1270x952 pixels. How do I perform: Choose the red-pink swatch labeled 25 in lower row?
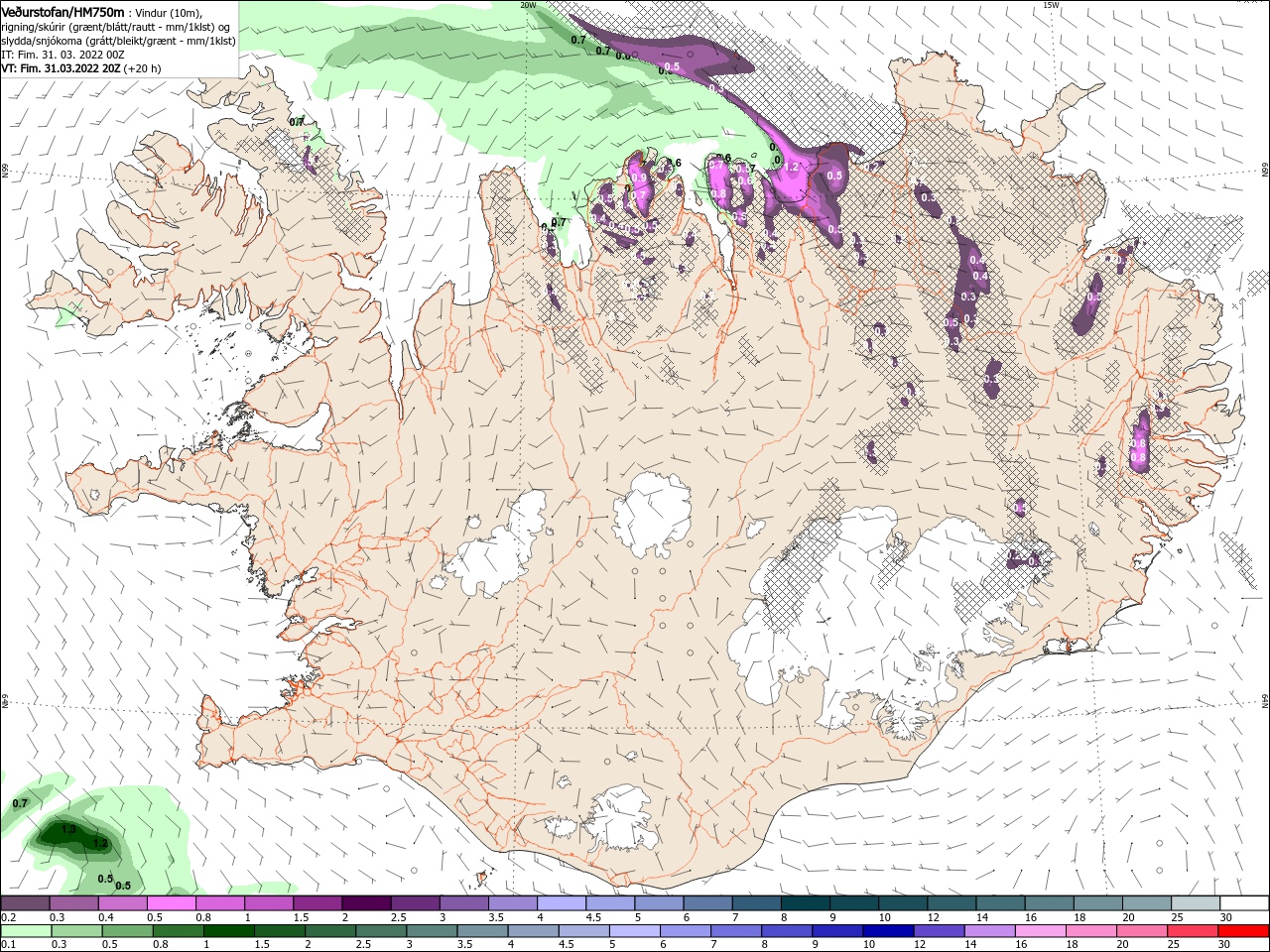(x=1192, y=931)
